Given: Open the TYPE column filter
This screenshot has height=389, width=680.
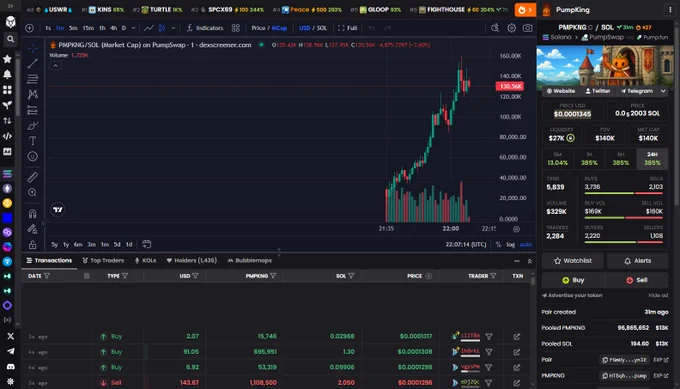Looking at the screenshot, I should [x=125, y=276].
